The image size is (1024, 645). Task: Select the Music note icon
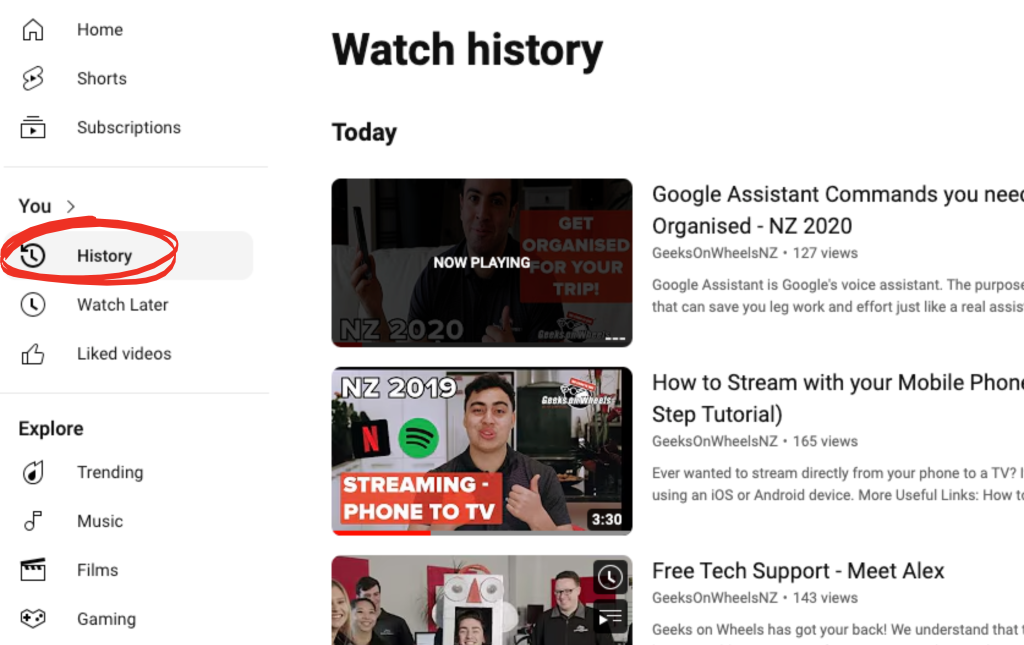click(x=33, y=521)
